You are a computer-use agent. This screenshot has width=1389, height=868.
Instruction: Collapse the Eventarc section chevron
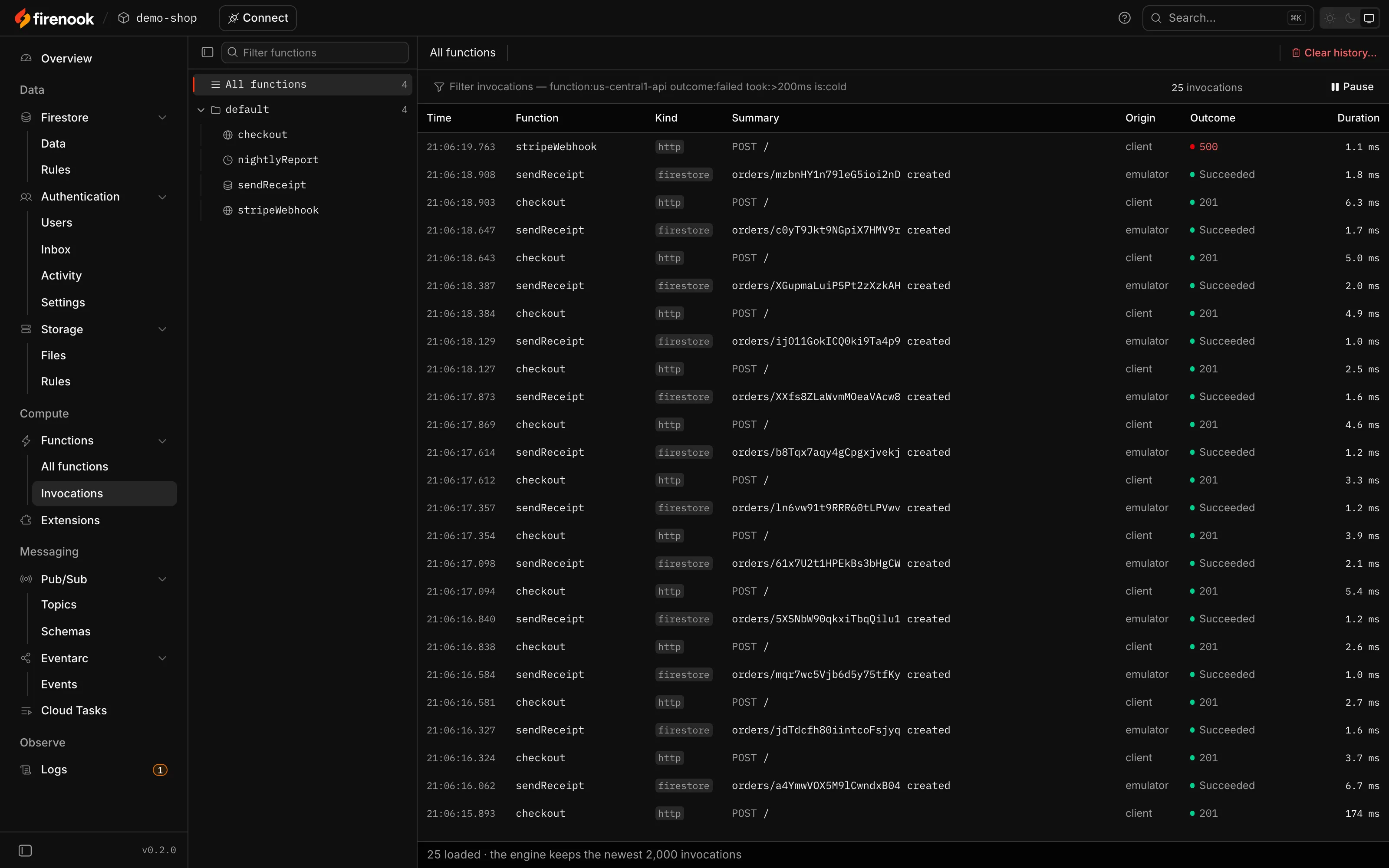162,658
